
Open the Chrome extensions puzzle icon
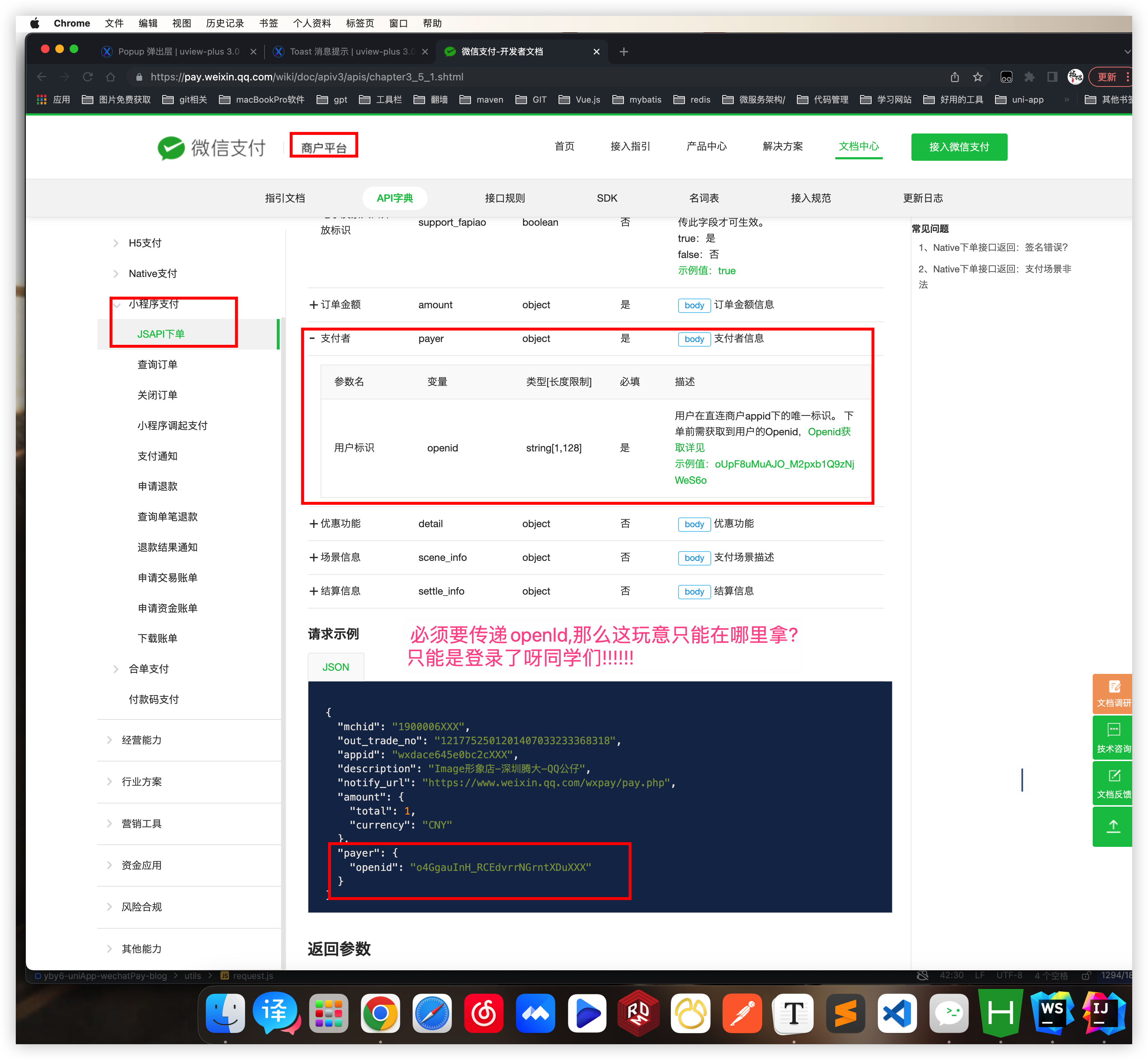coord(1029,77)
